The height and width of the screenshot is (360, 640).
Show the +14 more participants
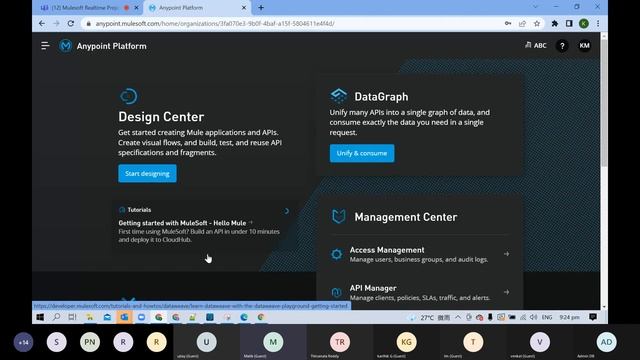[x=24, y=342]
